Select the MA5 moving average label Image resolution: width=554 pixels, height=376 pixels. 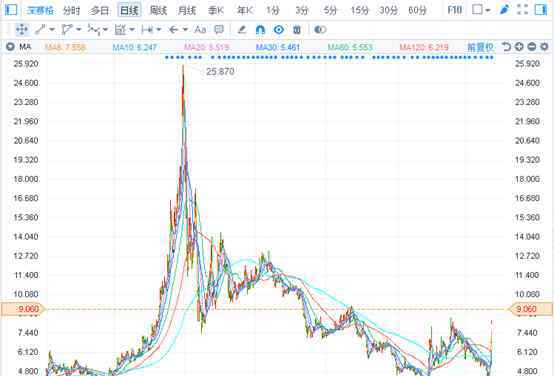[x=65, y=47]
